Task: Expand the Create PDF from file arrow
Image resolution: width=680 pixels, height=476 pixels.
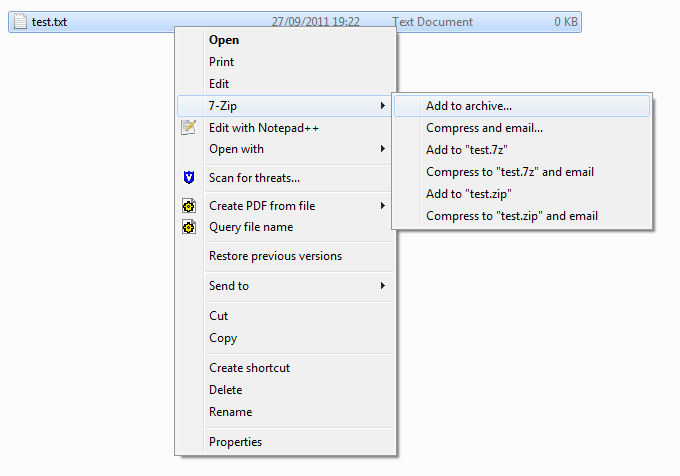Action: click(382, 205)
